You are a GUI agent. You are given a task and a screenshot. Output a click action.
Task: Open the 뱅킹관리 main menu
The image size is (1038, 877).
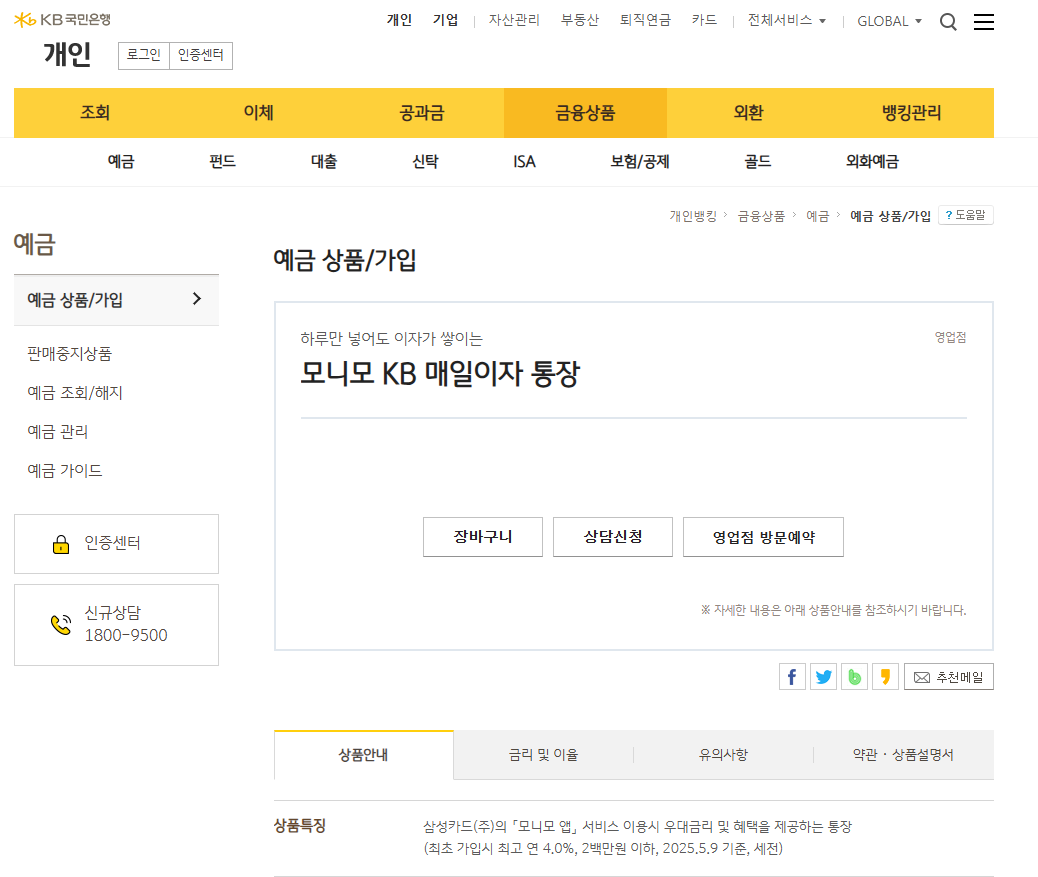pyautogui.click(x=912, y=113)
